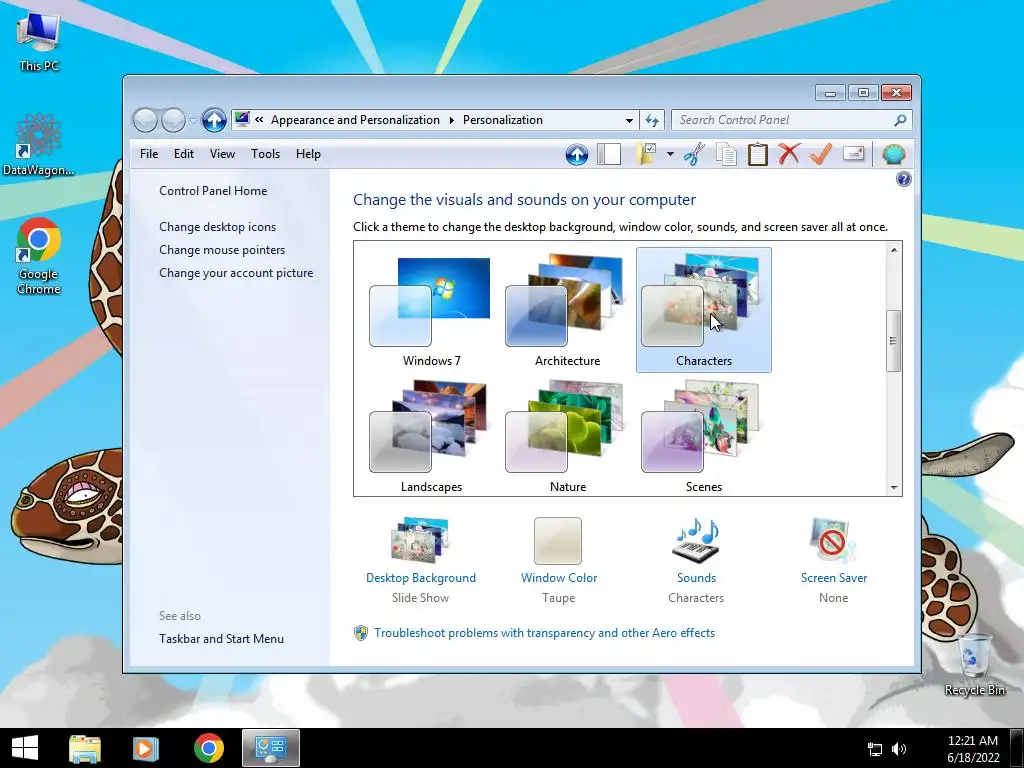Click the search magnifier icon
This screenshot has width=1024, height=768.
coord(900,120)
